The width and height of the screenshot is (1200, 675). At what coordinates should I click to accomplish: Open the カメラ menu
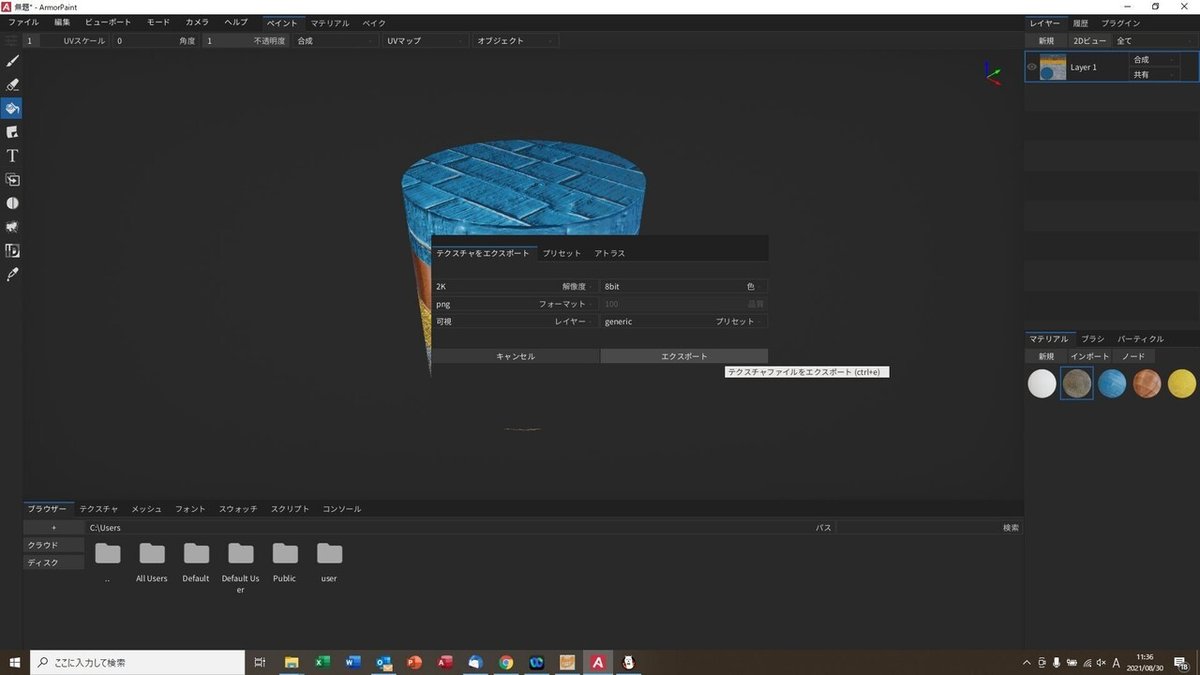click(197, 22)
